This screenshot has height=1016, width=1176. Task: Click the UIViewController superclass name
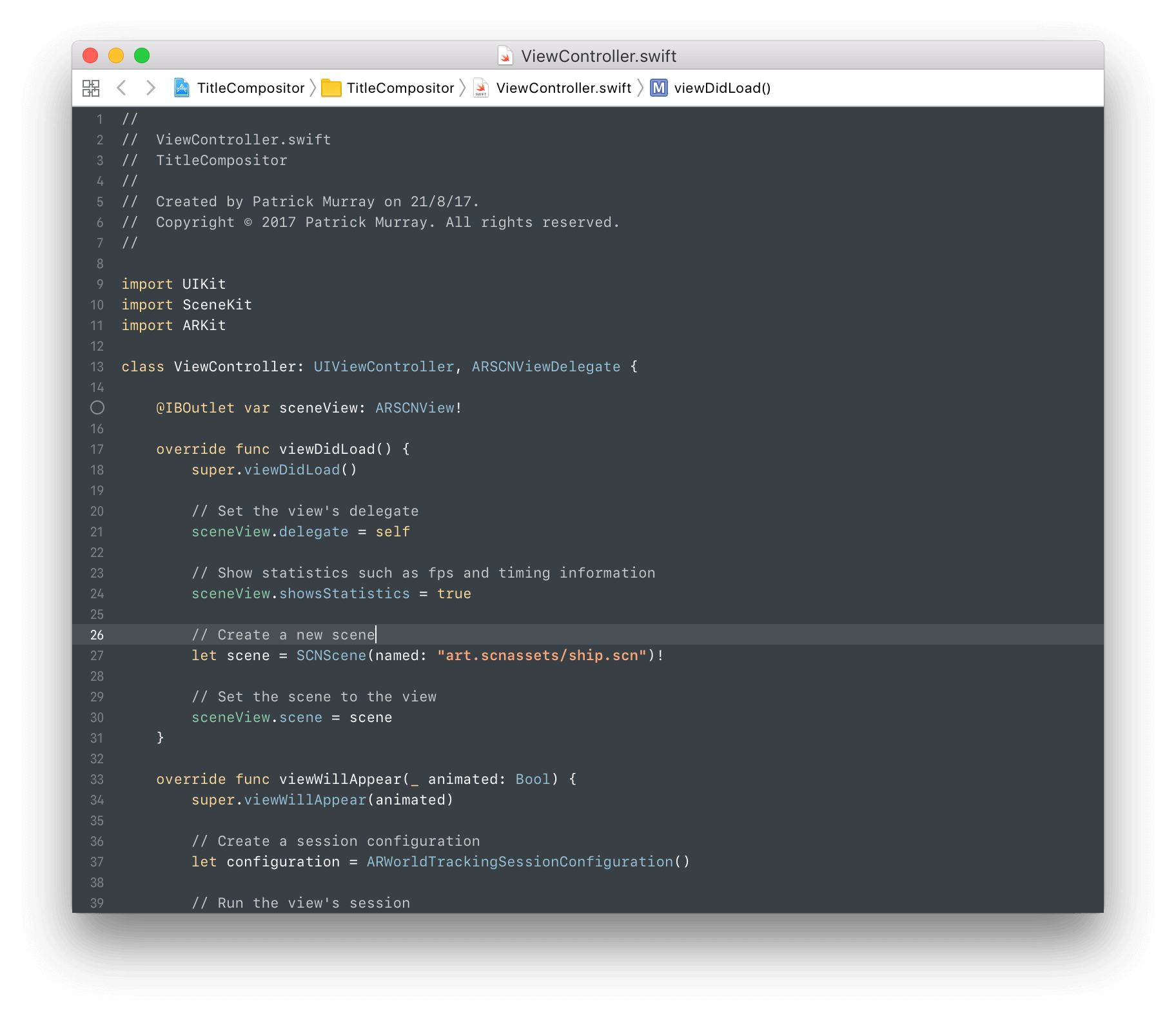[384, 367]
